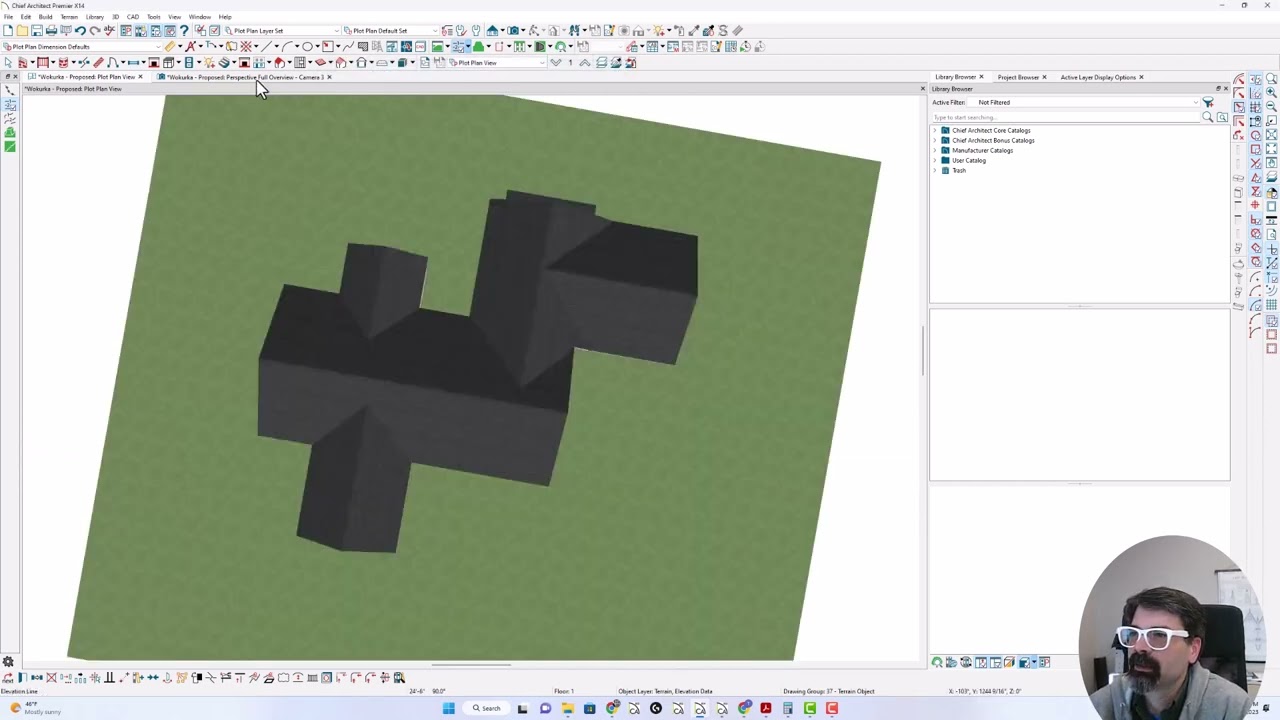Click the Fill Window icon
This screenshot has height=720, width=1280.
1272,134
